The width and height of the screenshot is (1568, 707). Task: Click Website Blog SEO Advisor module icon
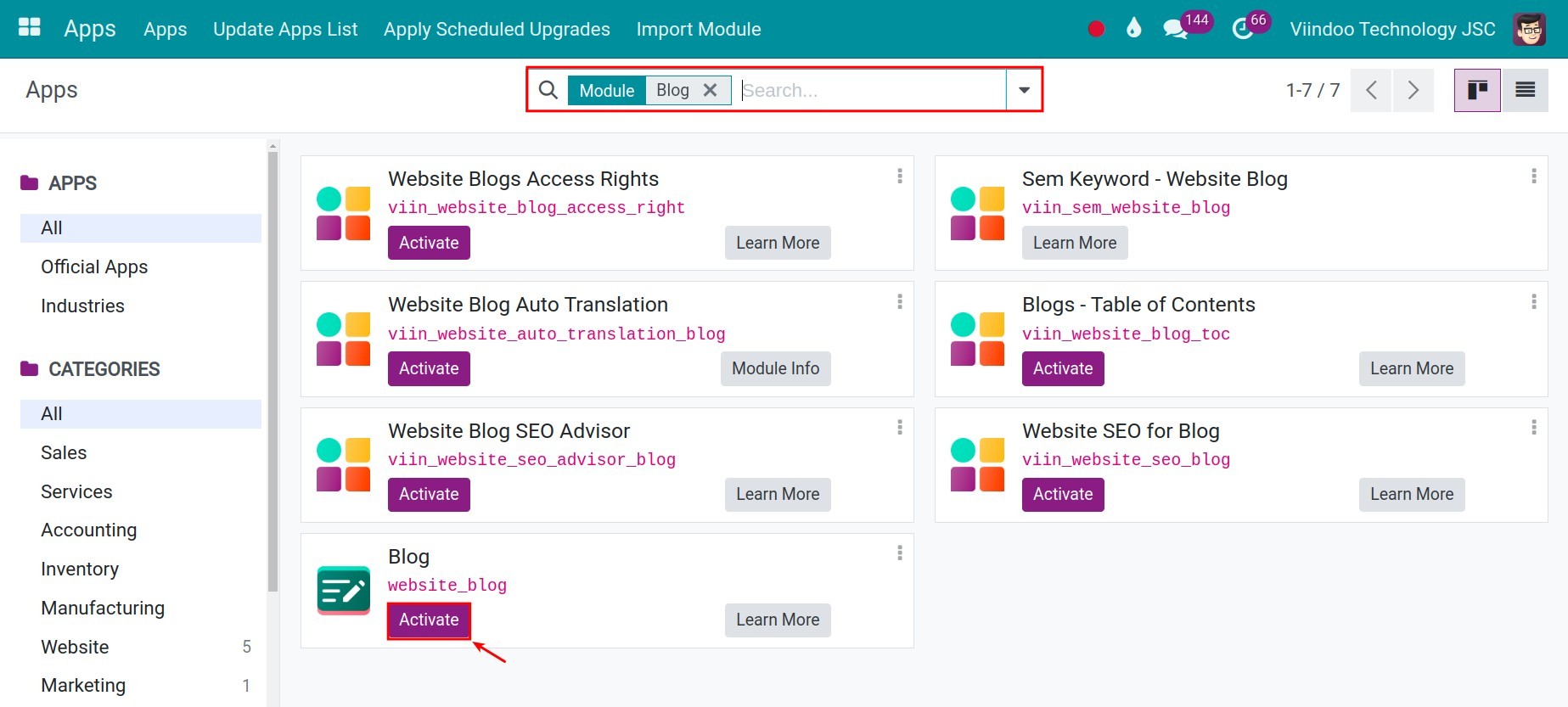pos(343,464)
